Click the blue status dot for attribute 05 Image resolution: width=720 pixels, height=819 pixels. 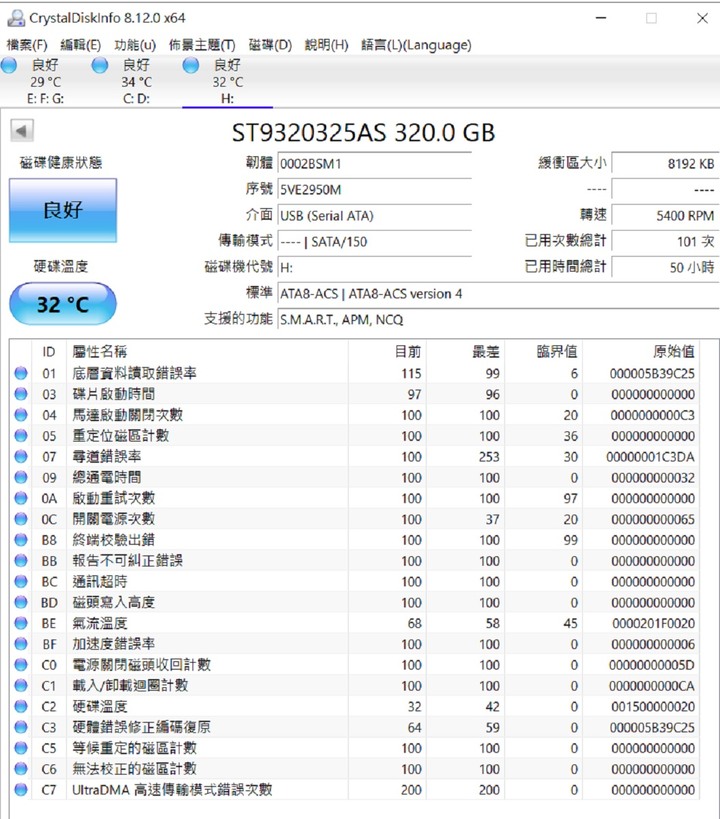coord(21,436)
